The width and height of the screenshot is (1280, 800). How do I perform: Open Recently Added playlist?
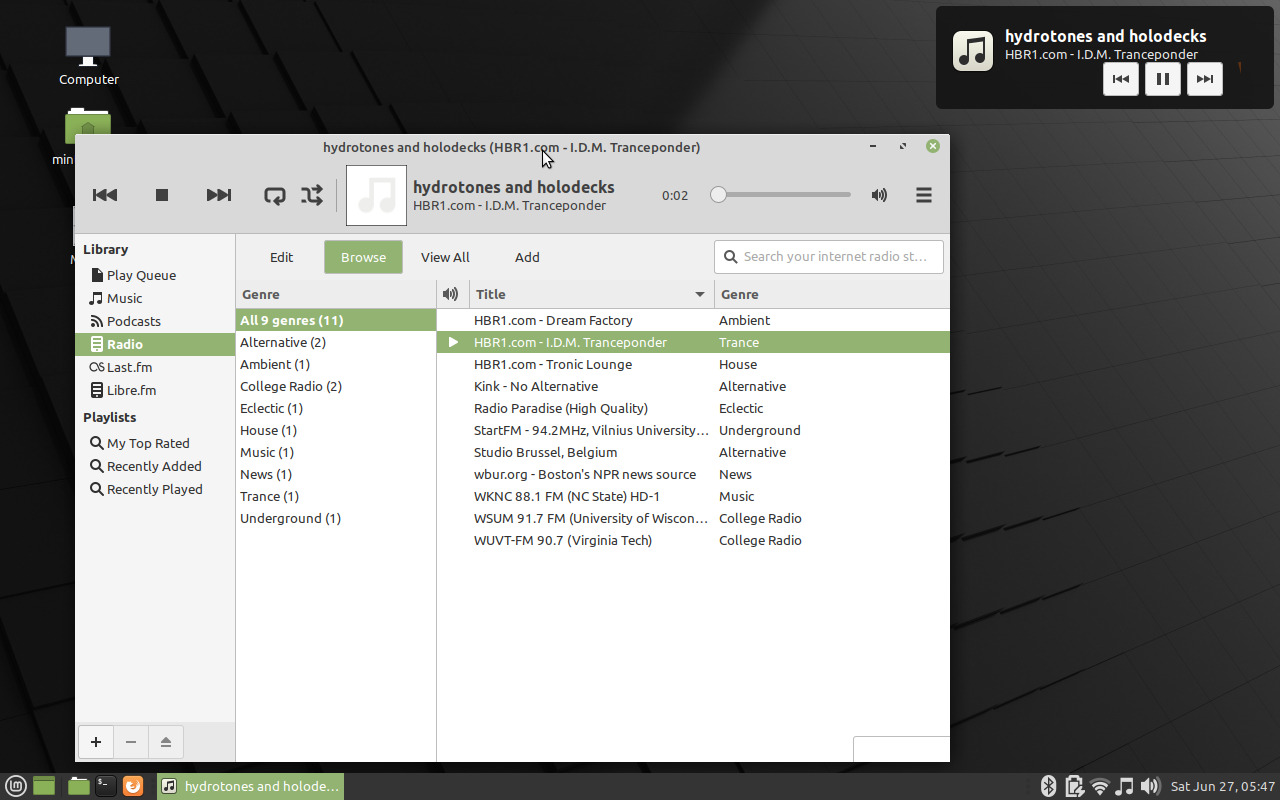pyautogui.click(x=155, y=466)
